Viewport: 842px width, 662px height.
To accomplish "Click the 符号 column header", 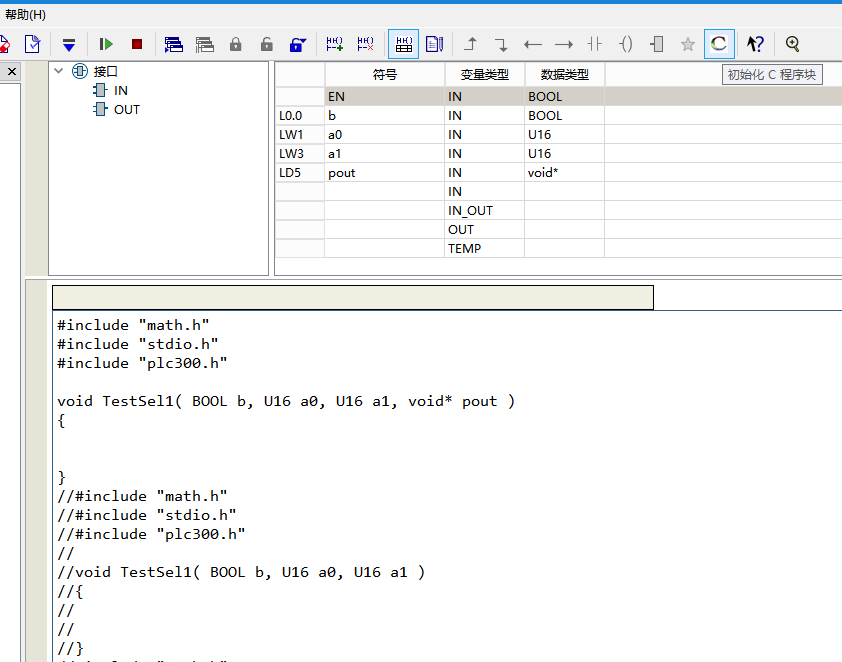I will coord(385,75).
